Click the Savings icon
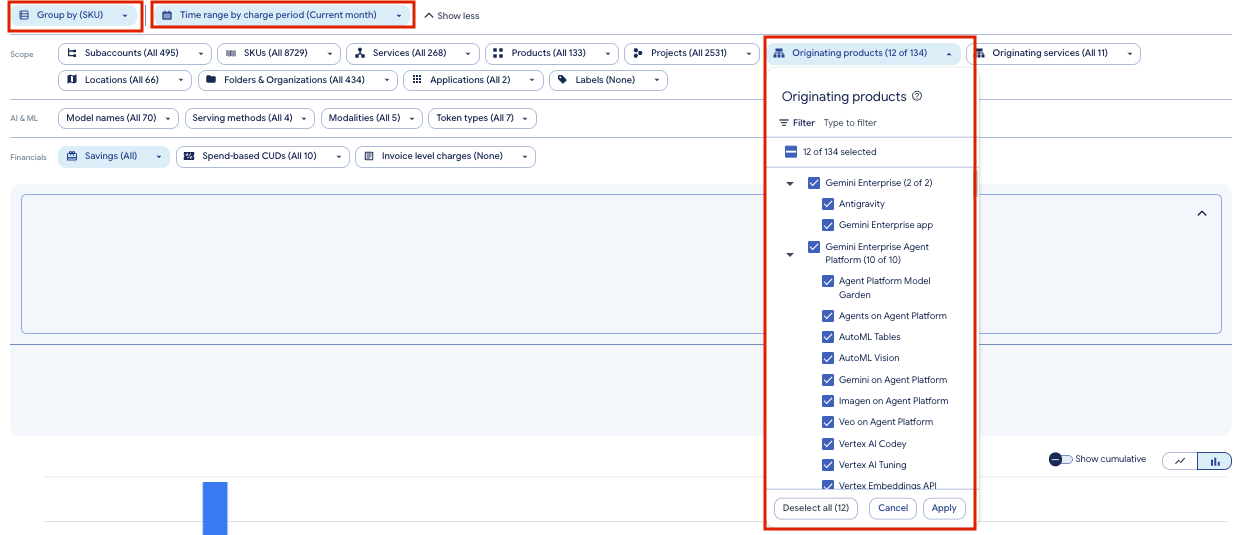The width and height of the screenshot is (1244, 535). coord(72,156)
